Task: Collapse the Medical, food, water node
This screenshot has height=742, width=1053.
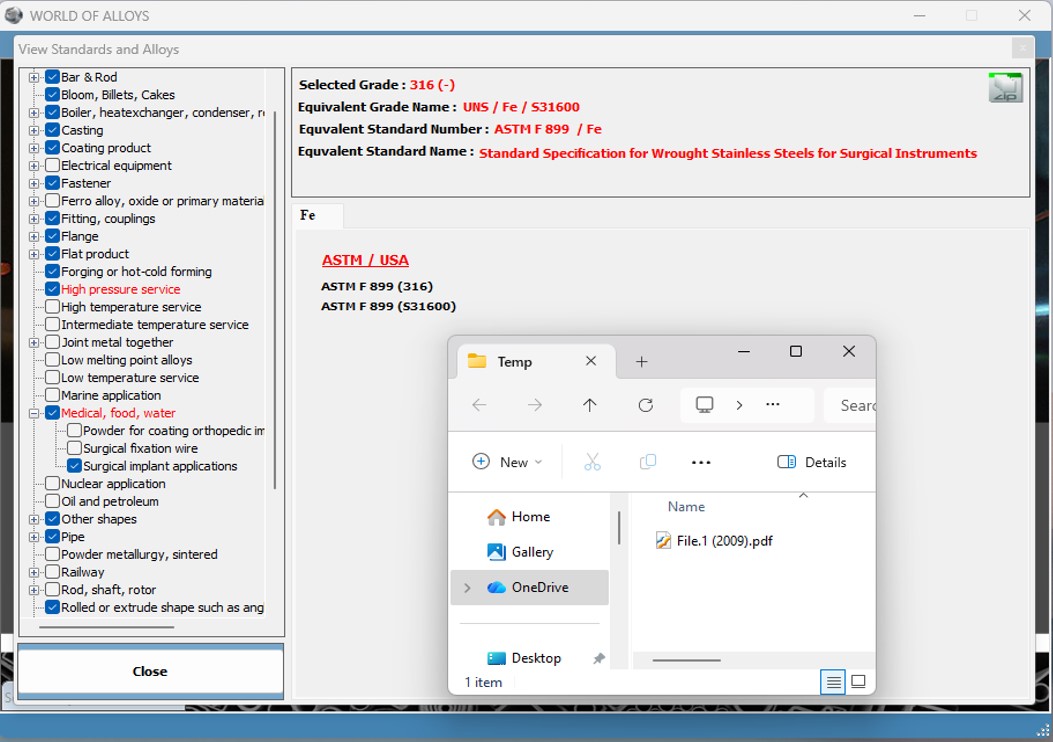Action: coord(34,413)
